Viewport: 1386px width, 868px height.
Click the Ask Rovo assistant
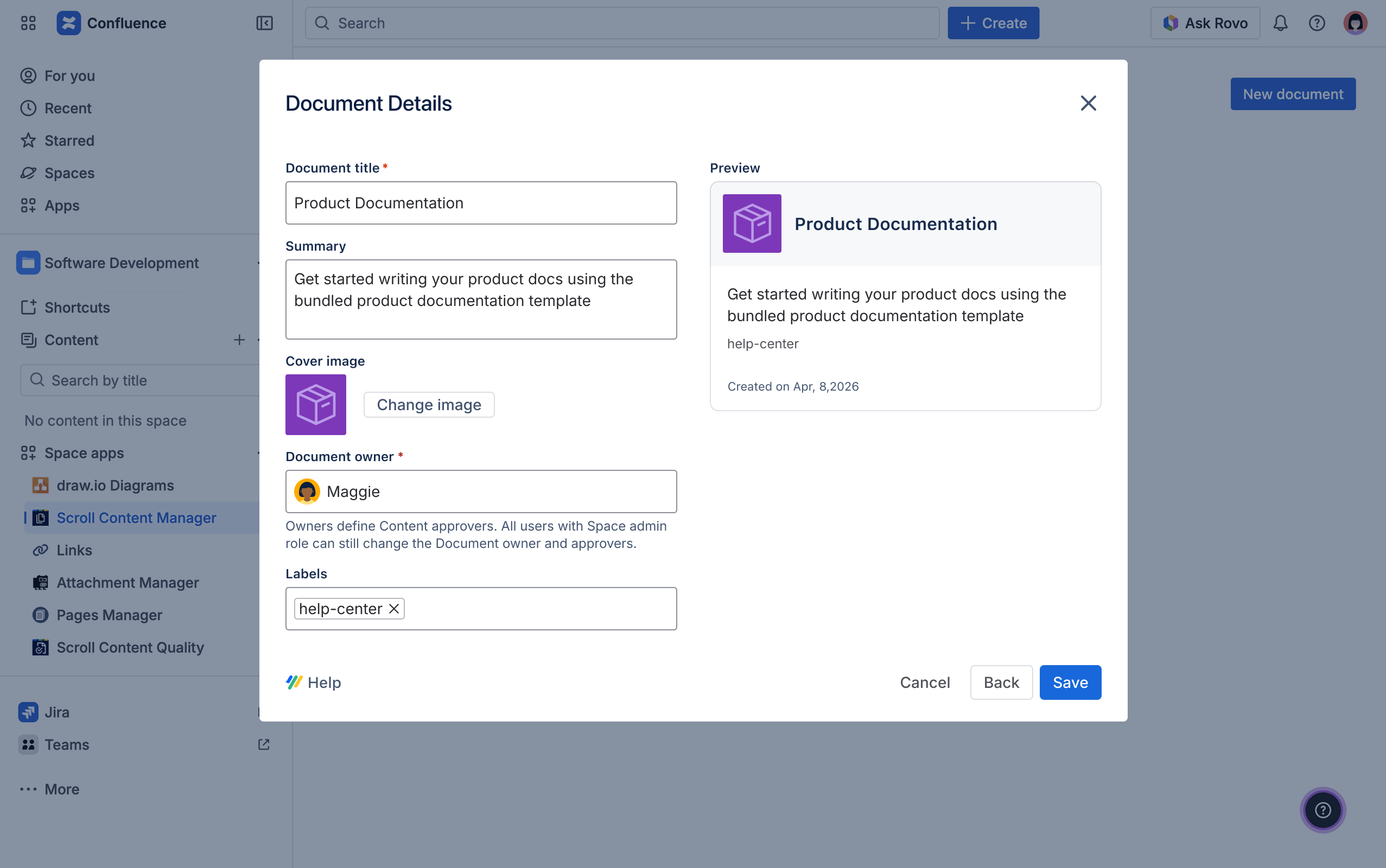(x=1204, y=23)
